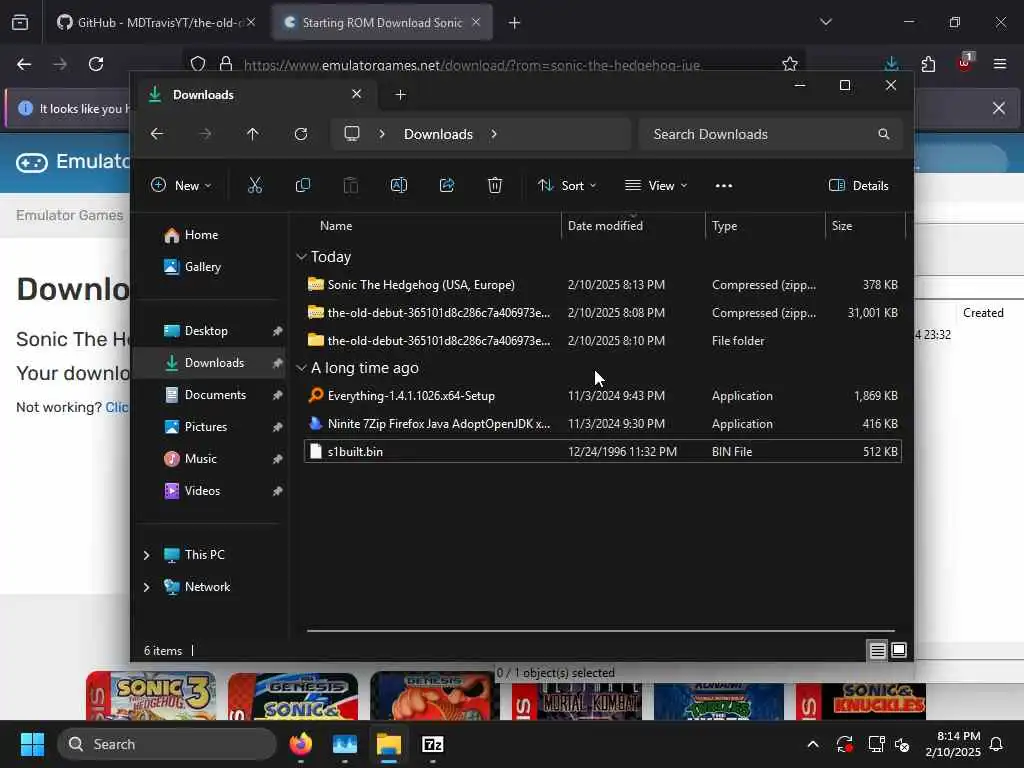Expand This PC in navigation pane
The height and width of the screenshot is (768, 1024).
point(146,554)
